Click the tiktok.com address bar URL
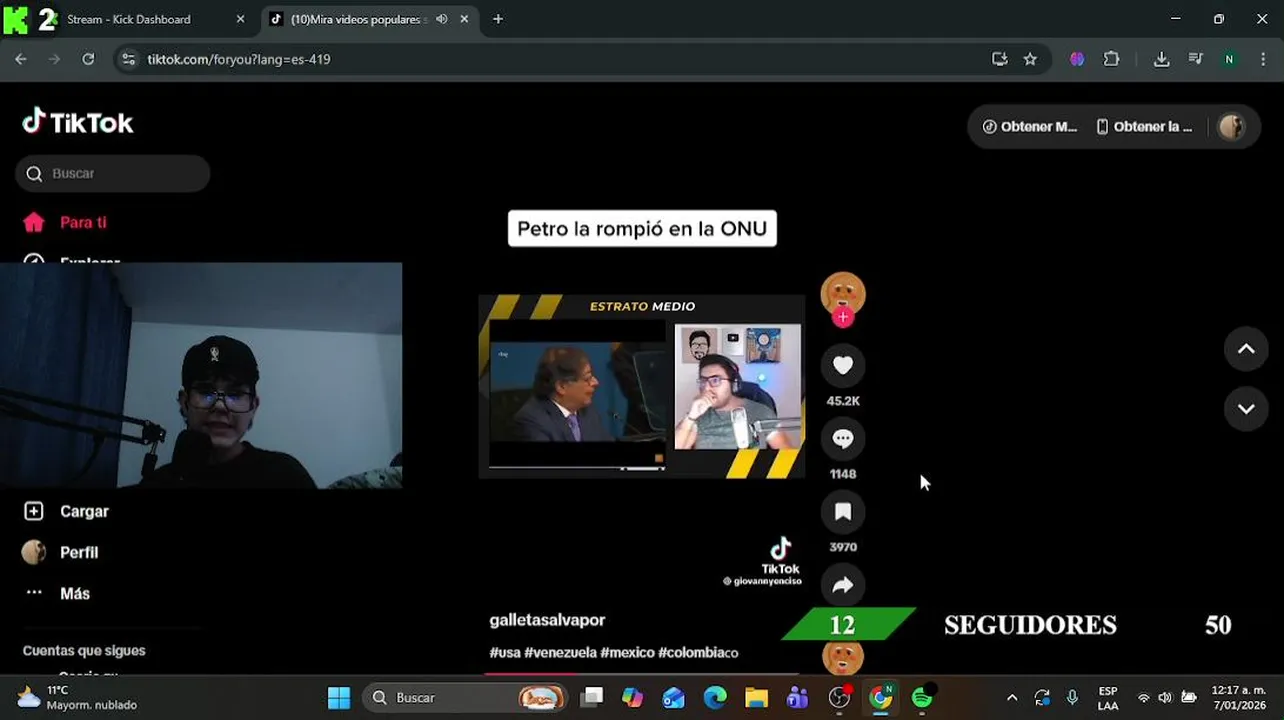The height and width of the screenshot is (720, 1284). click(x=239, y=59)
